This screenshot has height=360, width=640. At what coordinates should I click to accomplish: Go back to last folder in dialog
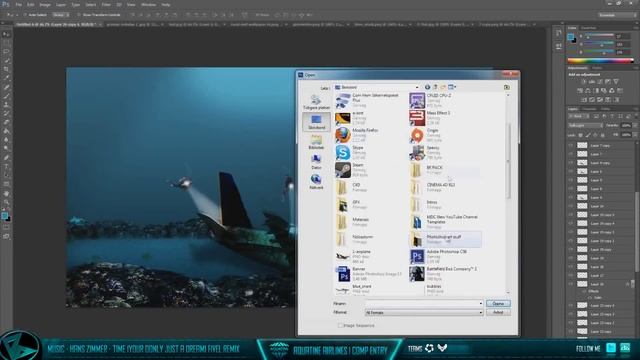(x=427, y=87)
